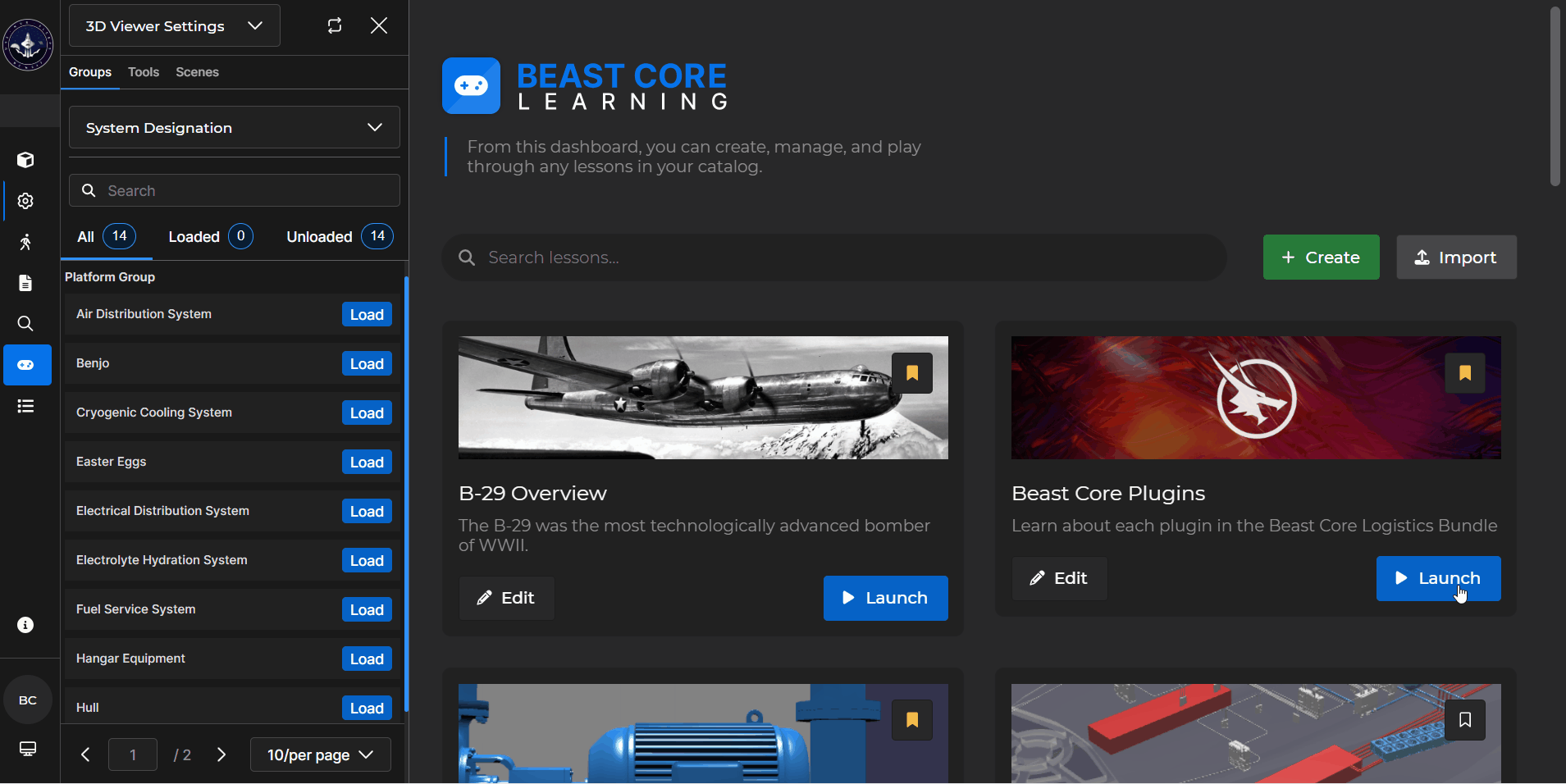The image size is (1566, 784).
Task: Launch the Beast Core Plugins lesson
Action: [1438, 578]
